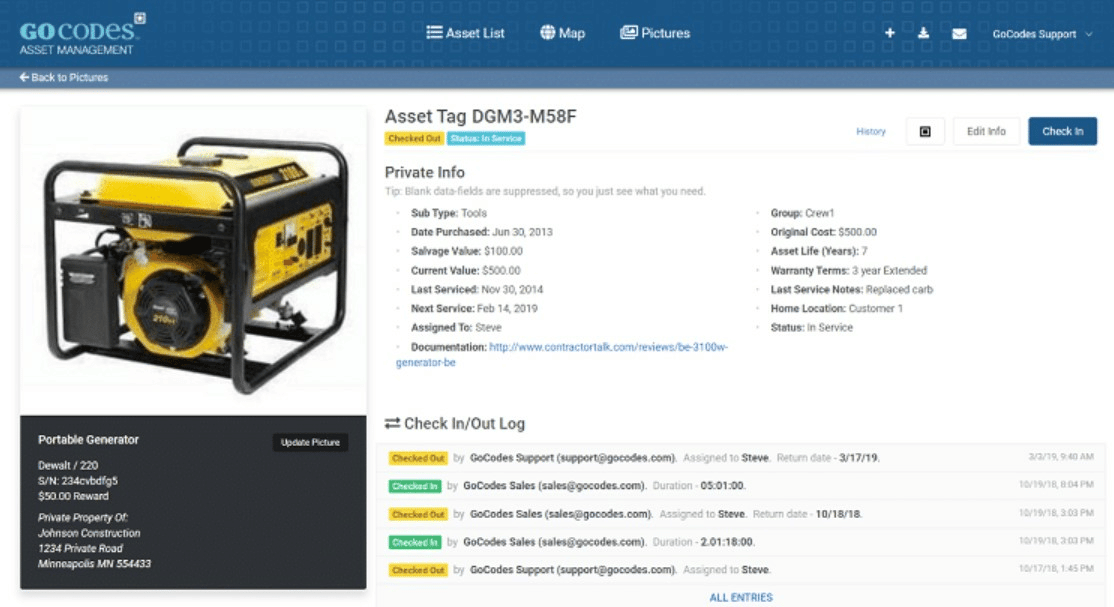1114x607 pixels.
Task: Open the contractortalk.com documentation link
Action: [608, 347]
